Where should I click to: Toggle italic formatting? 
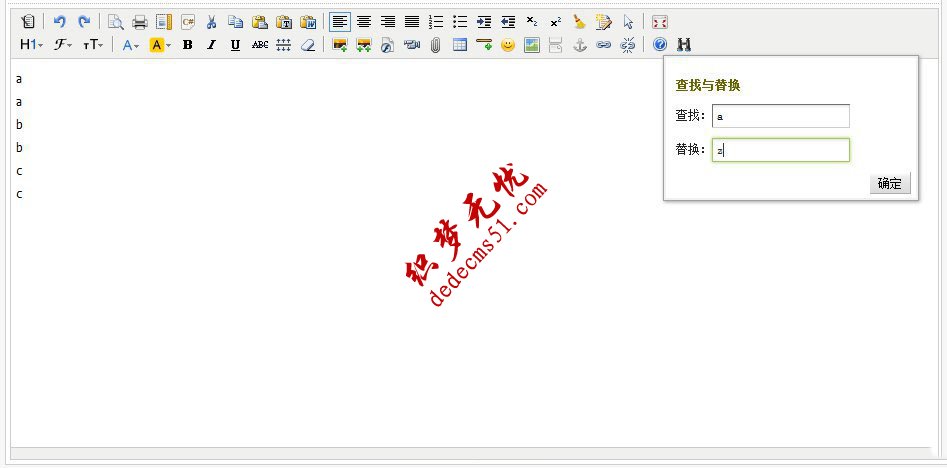[x=211, y=45]
